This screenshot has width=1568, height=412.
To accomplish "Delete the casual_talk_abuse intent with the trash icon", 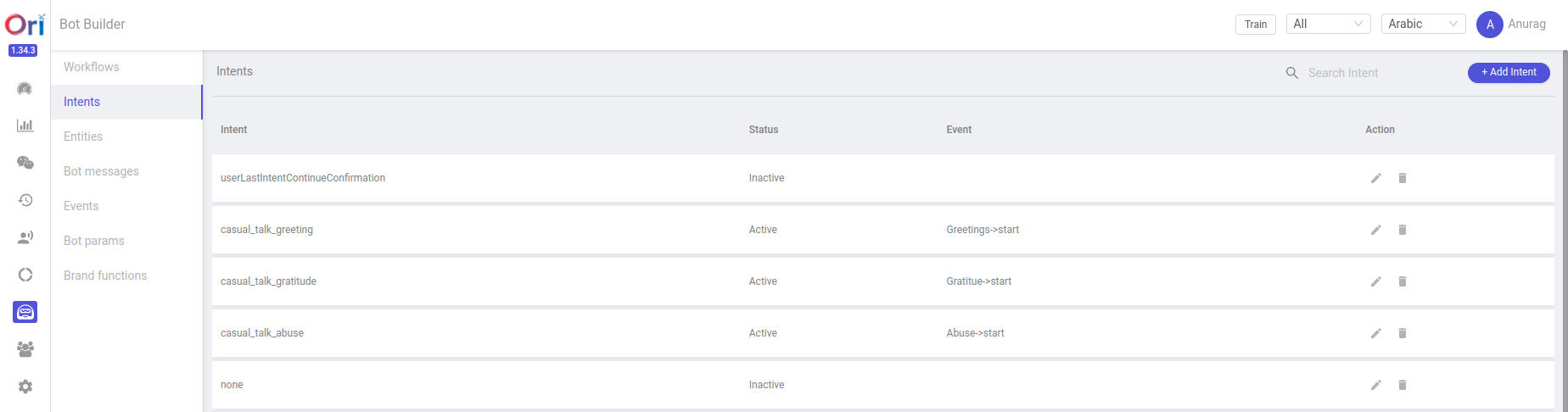I will coord(1403,333).
